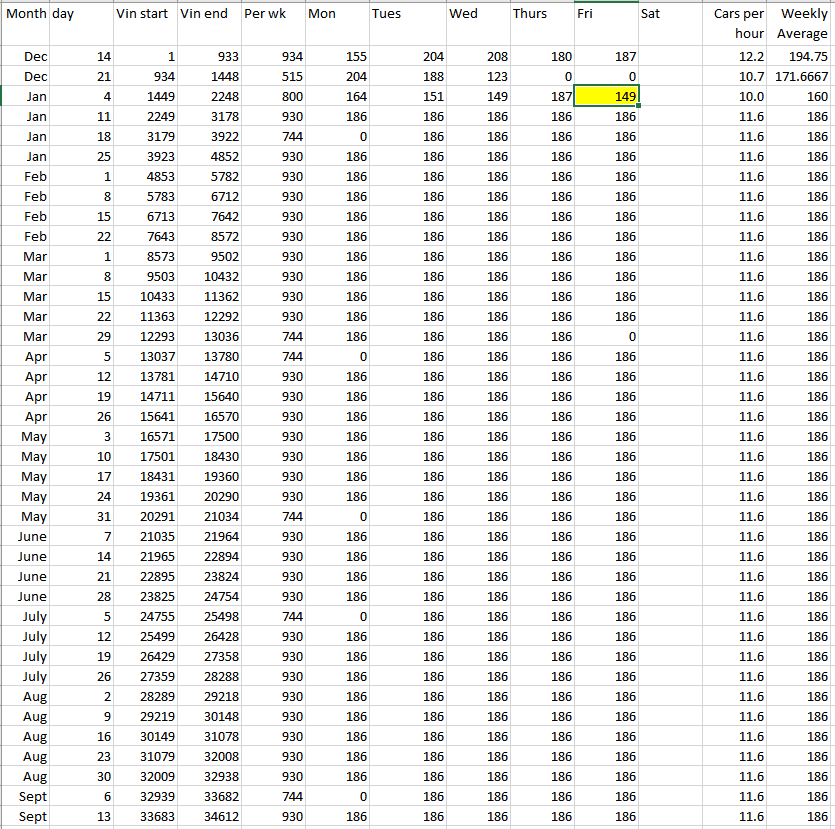The height and width of the screenshot is (829, 835).
Task: Click the Vin end value 34612
Action: pos(207,817)
